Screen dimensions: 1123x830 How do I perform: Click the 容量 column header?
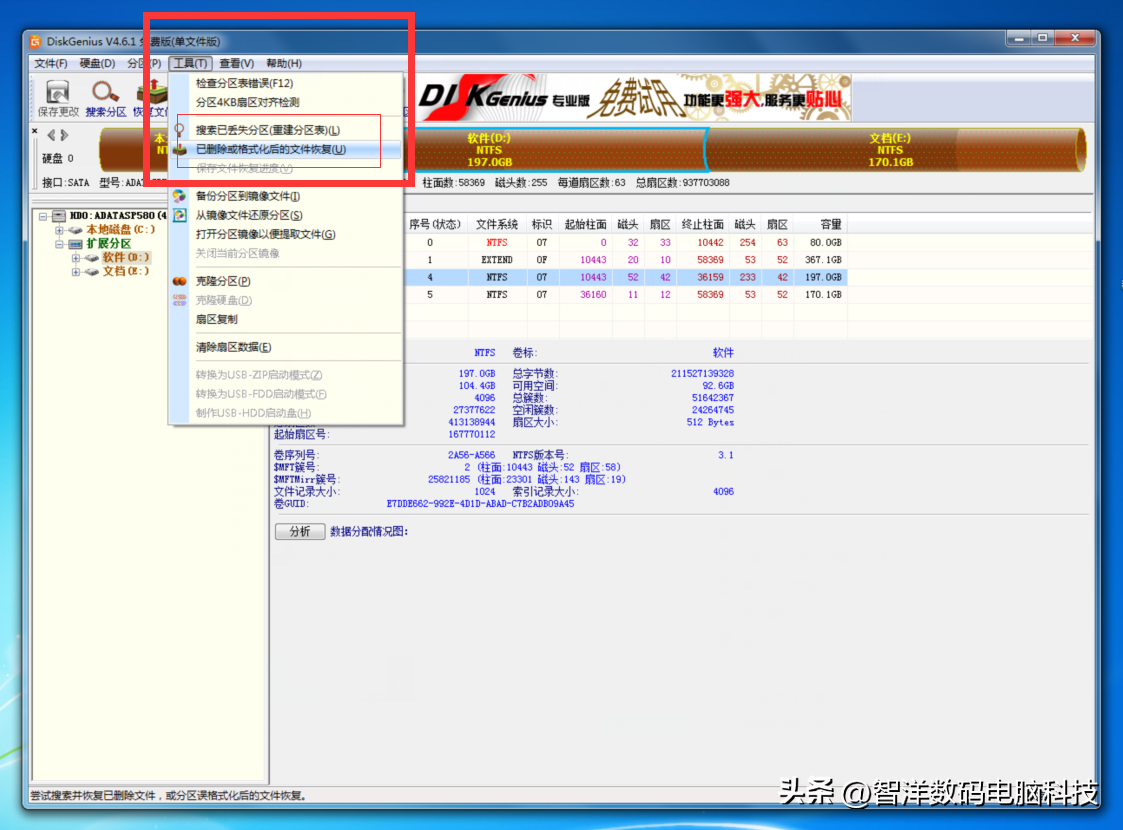[821, 225]
